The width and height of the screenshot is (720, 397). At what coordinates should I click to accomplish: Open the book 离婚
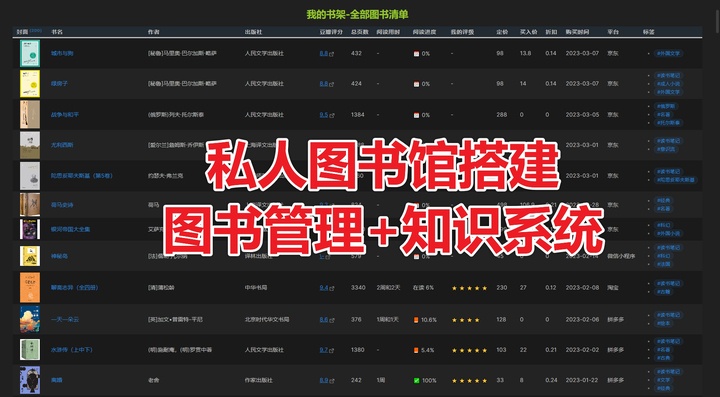[56, 380]
